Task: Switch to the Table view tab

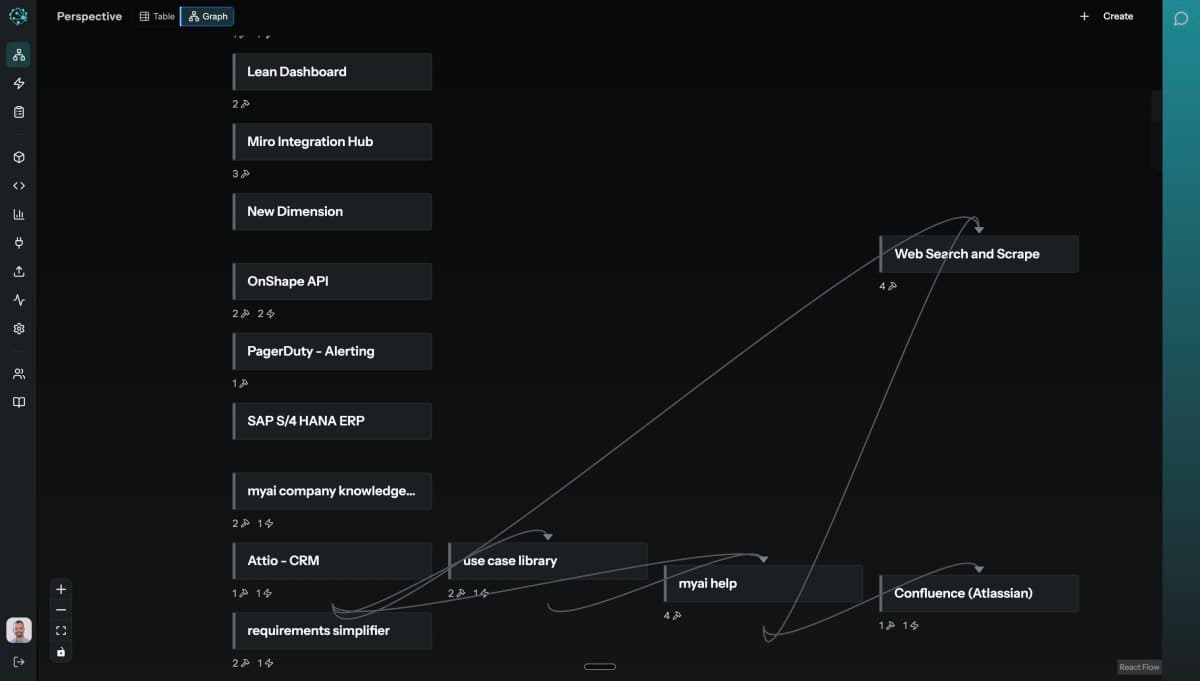Action: [156, 16]
